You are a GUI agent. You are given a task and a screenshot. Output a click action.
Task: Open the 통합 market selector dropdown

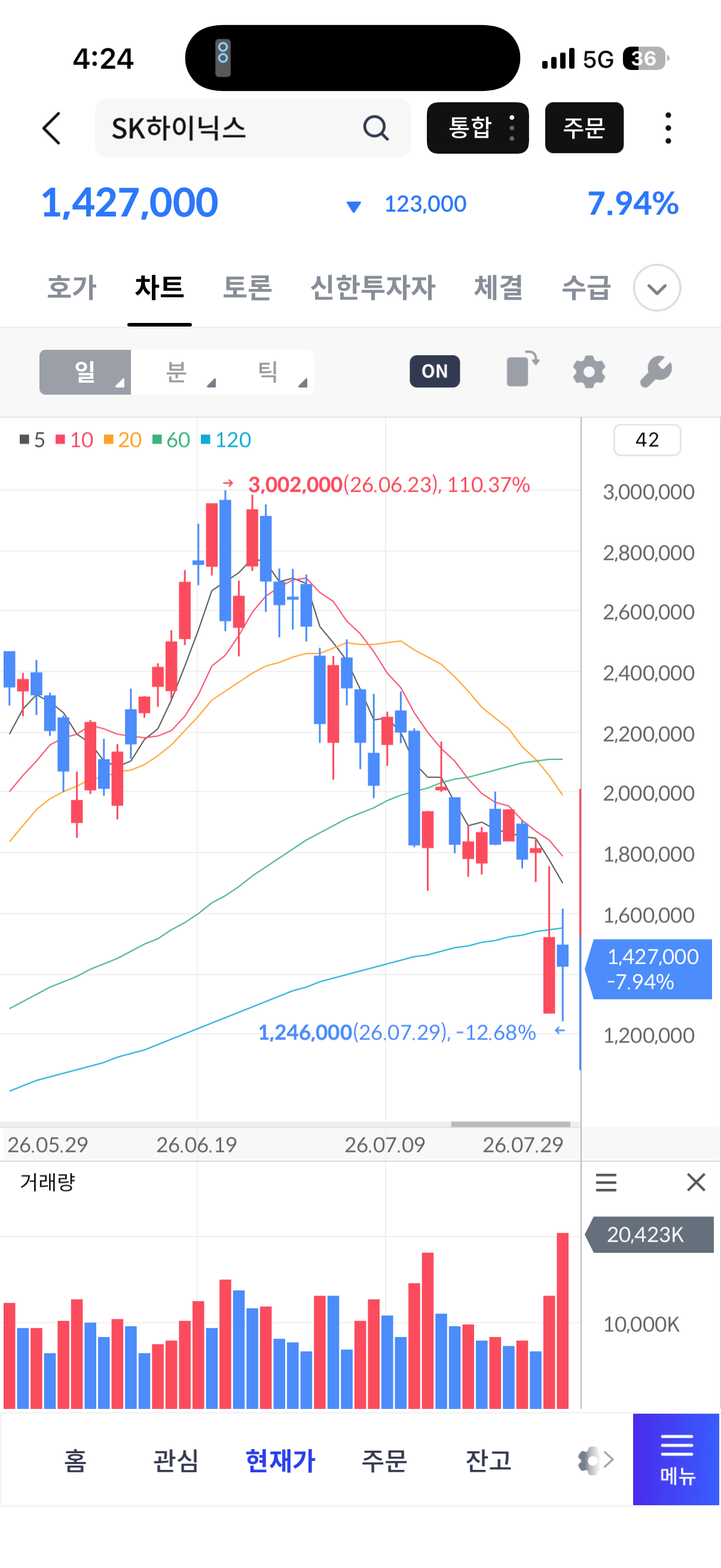pyautogui.click(x=478, y=128)
